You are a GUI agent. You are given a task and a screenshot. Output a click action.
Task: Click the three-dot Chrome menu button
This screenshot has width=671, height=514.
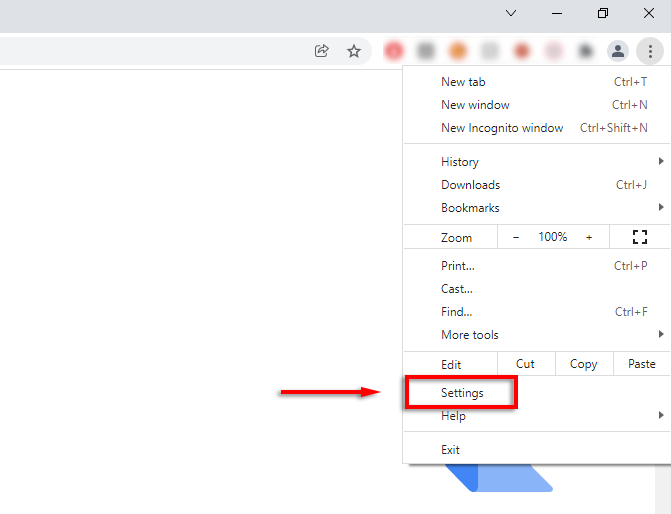(650, 51)
